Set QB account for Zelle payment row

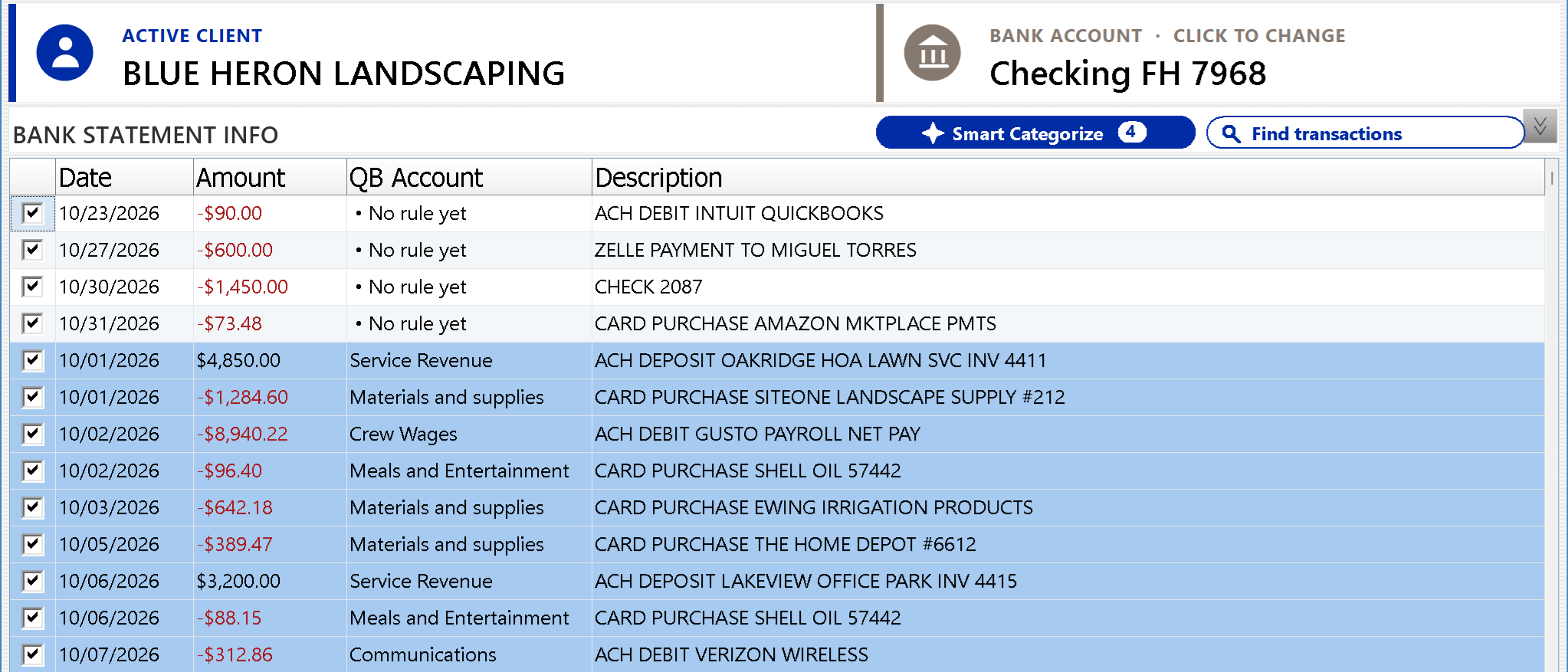coord(469,250)
